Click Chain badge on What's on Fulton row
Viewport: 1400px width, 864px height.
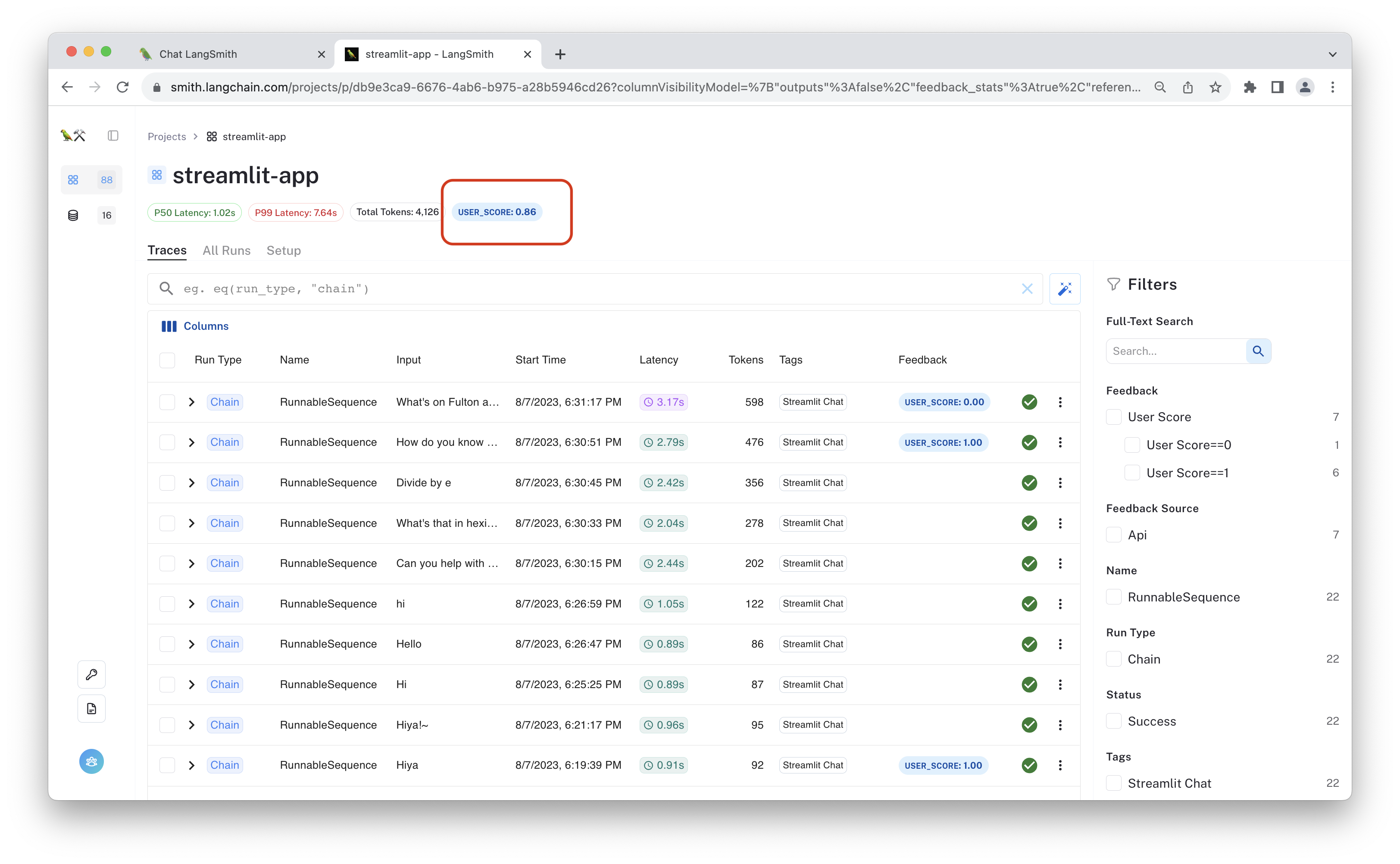225,402
